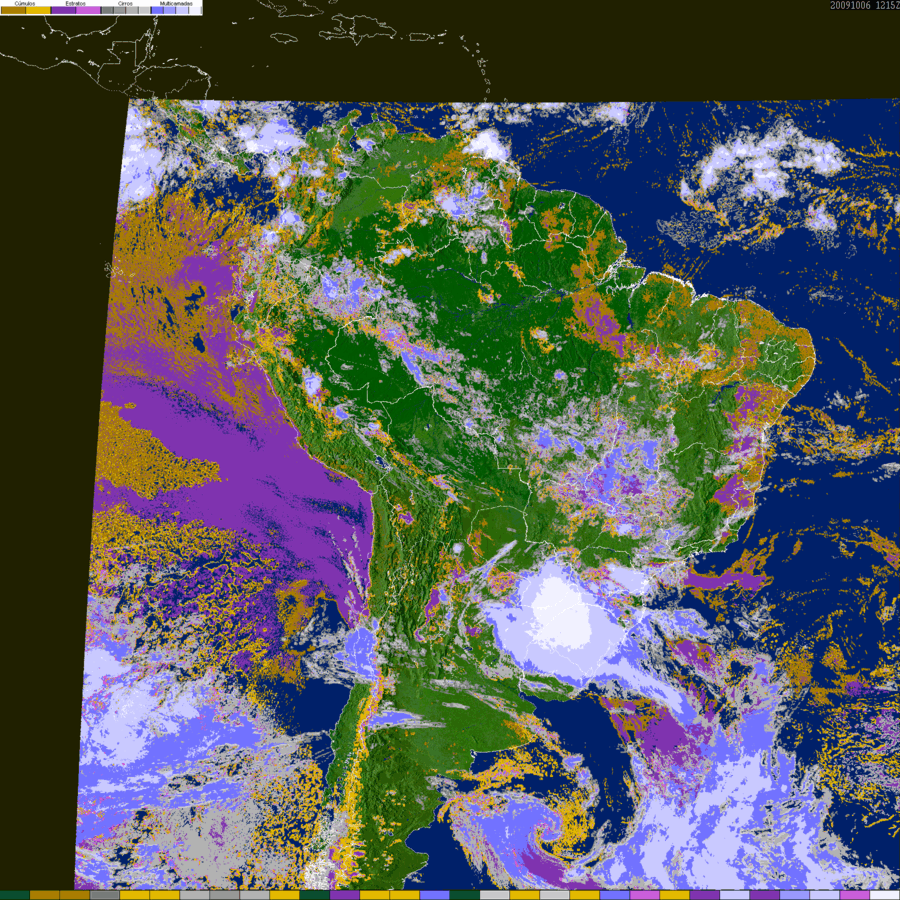Click the yellow Cúmulos legend swatch

[x=38, y=10]
